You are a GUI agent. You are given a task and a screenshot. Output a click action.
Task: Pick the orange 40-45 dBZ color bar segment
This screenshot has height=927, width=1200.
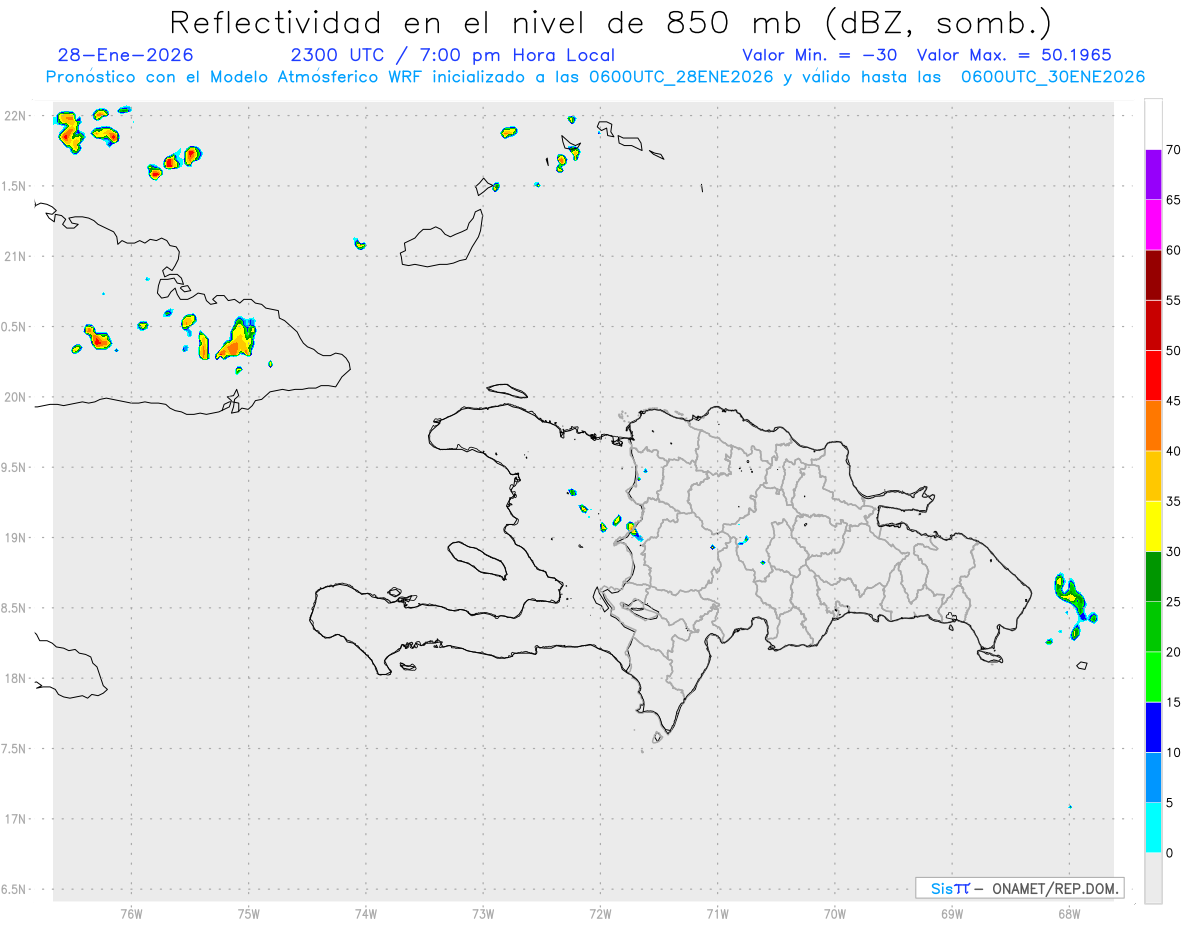click(x=1153, y=425)
